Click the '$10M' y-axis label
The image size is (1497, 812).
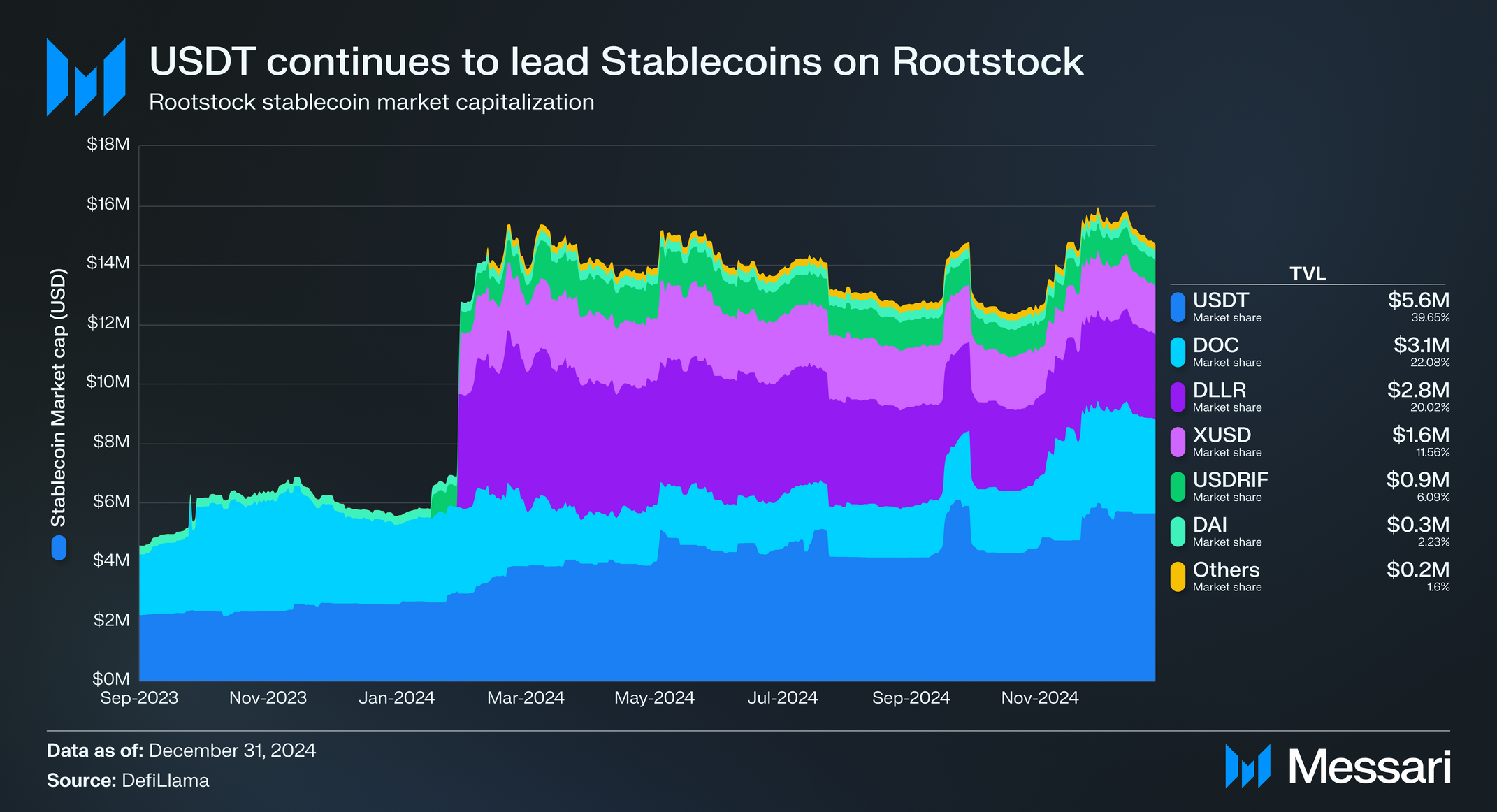(x=108, y=382)
